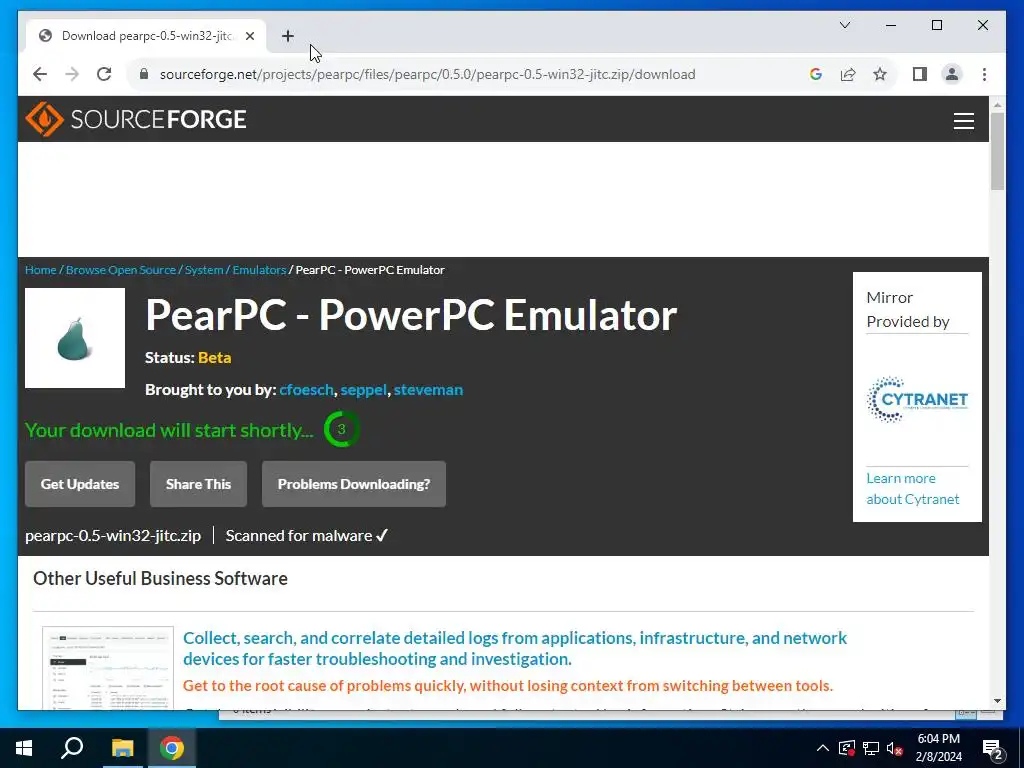
Task: Click the lock icon in address bar
Action: coord(144,74)
